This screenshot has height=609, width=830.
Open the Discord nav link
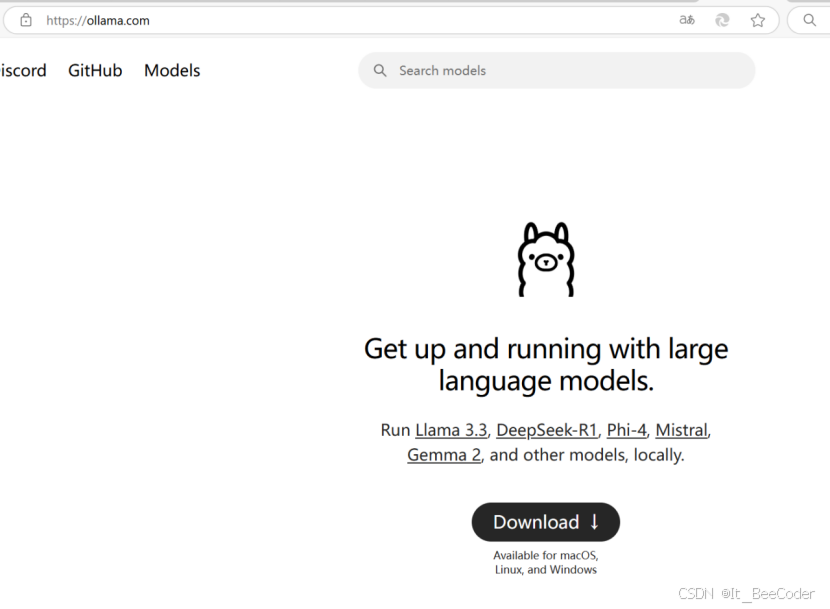point(23,70)
